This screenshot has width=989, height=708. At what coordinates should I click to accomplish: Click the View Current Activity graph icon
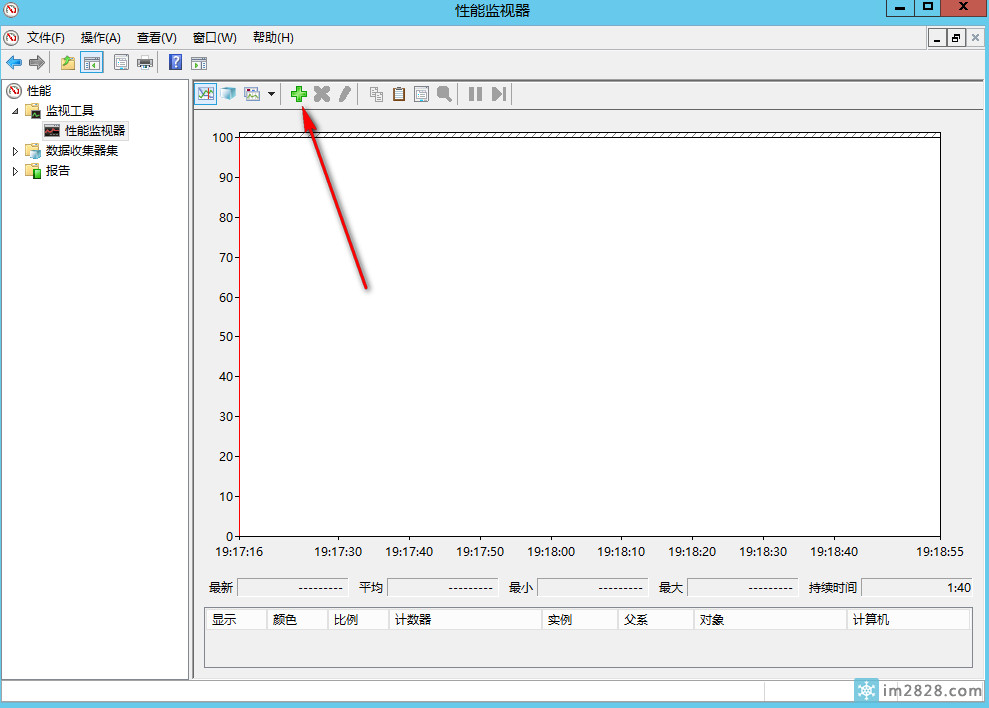tap(205, 94)
